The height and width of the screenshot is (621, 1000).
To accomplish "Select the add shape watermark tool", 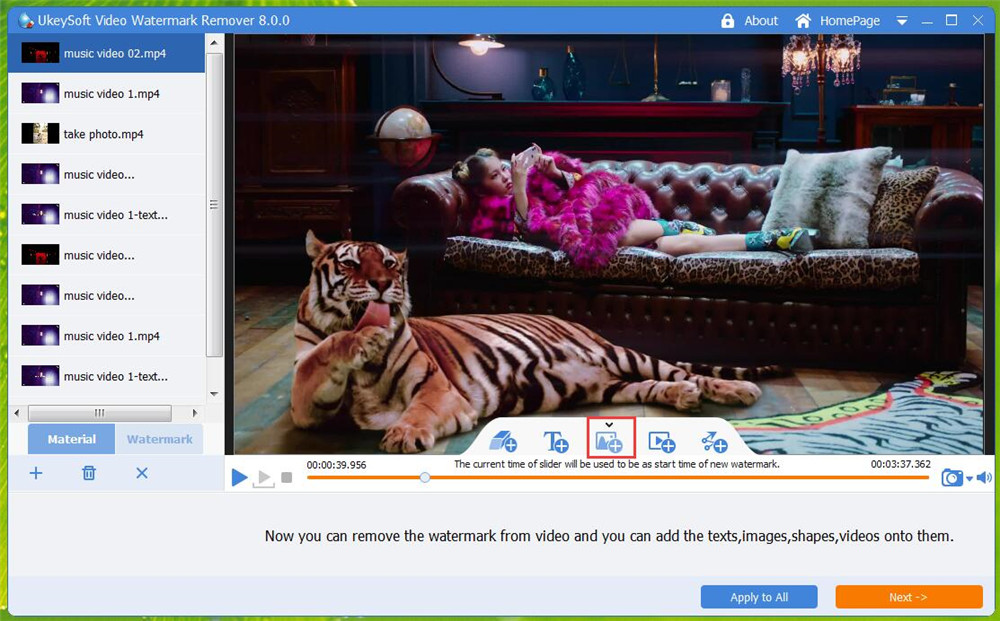I will pyautogui.click(x=505, y=440).
